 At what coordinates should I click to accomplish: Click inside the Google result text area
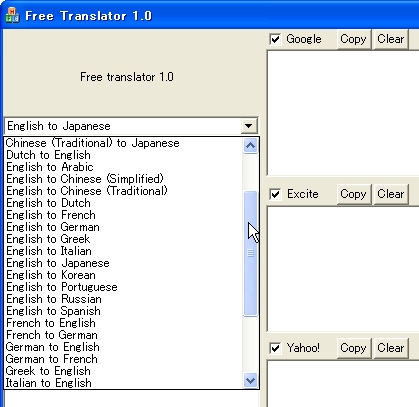click(x=343, y=113)
